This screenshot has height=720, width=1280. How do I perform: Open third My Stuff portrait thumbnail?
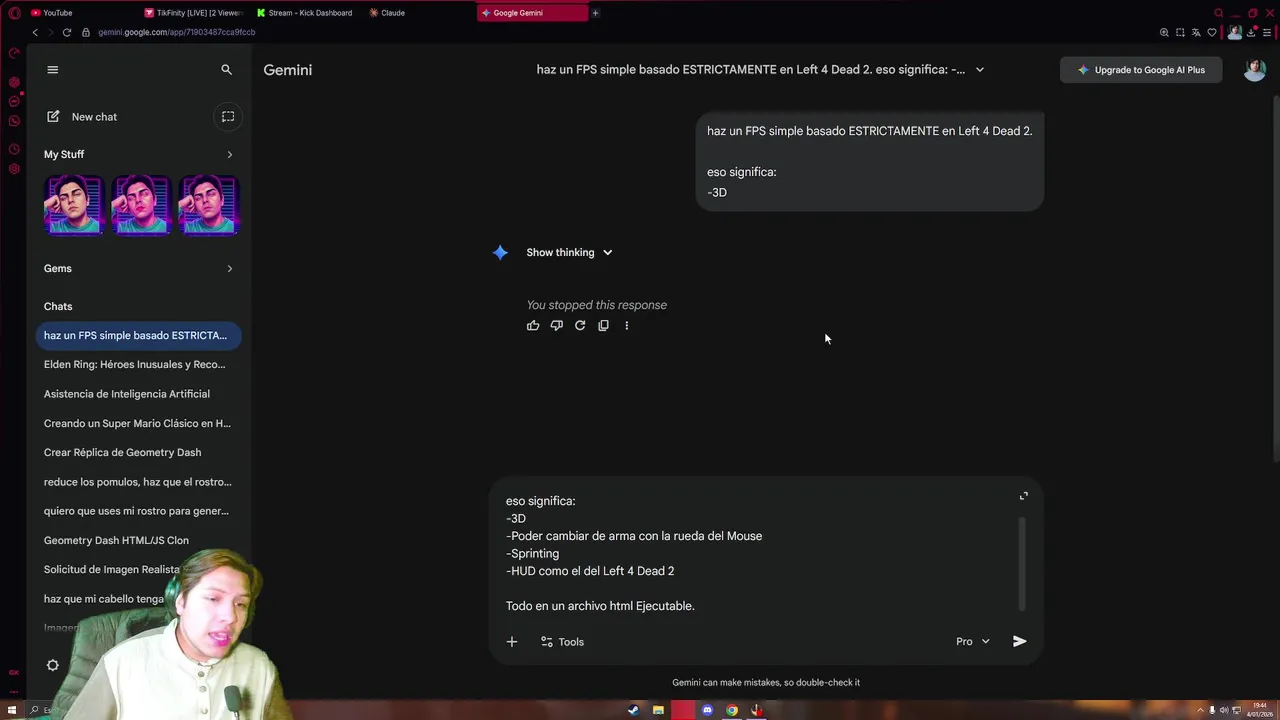(x=208, y=204)
